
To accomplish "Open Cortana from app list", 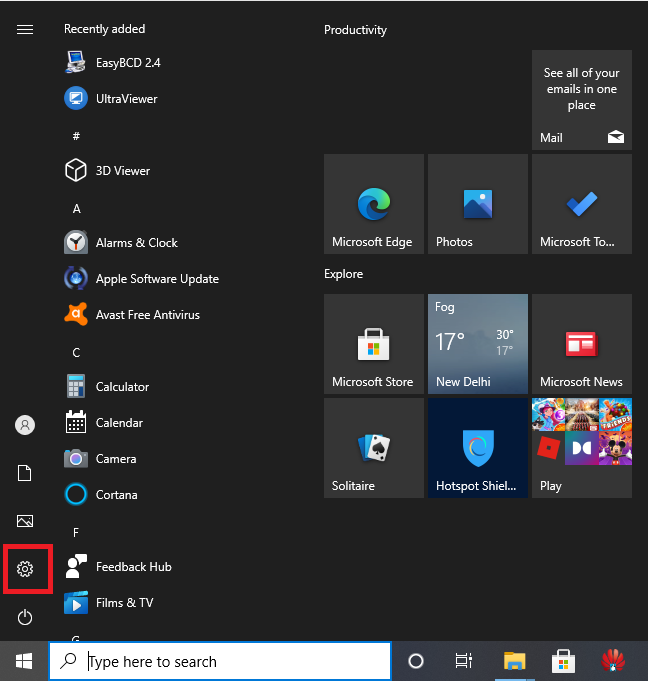I will tap(101, 495).
